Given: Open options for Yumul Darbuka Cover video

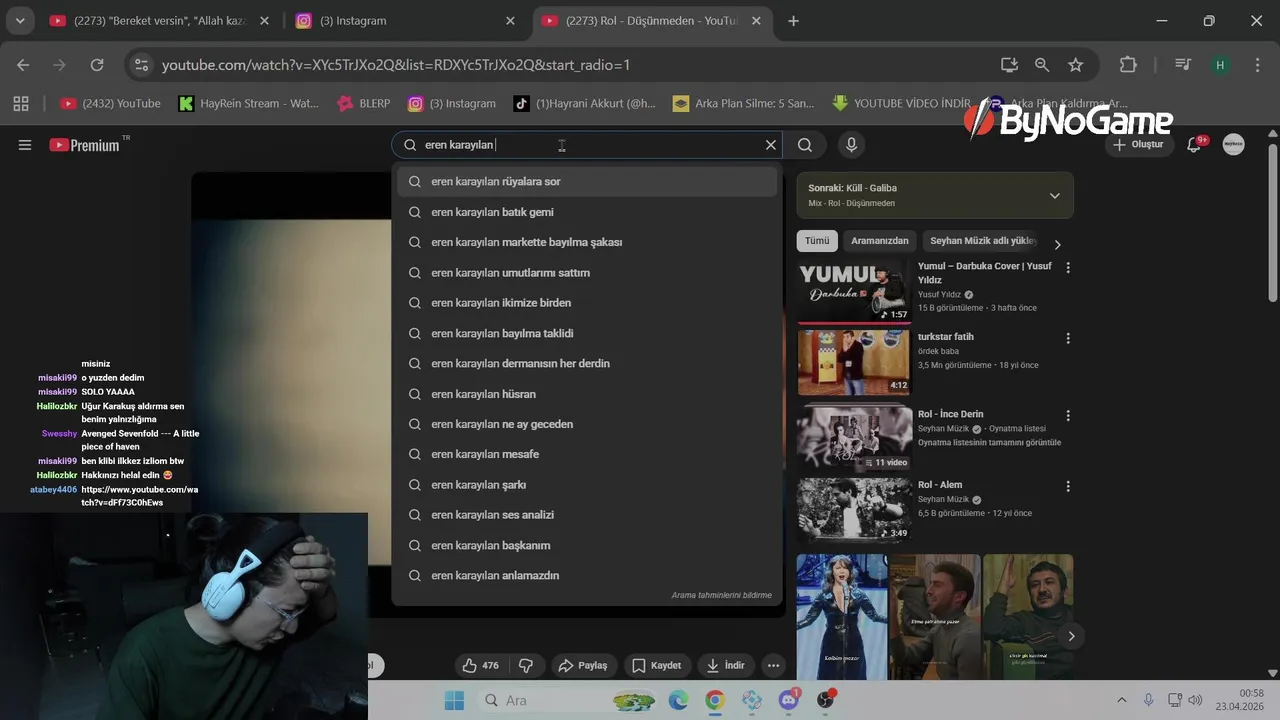Looking at the screenshot, I should (x=1068, y=268).
